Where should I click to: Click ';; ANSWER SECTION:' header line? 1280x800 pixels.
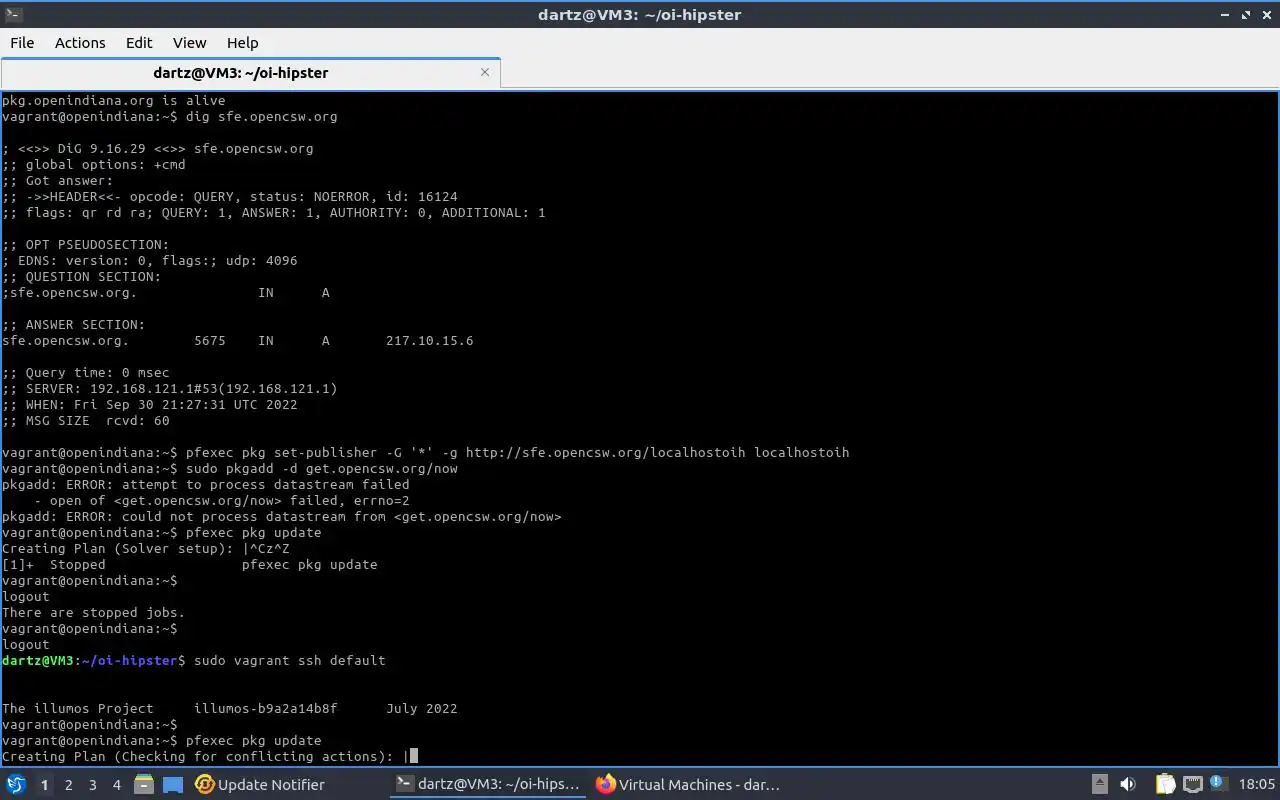[x=73, y=324]
